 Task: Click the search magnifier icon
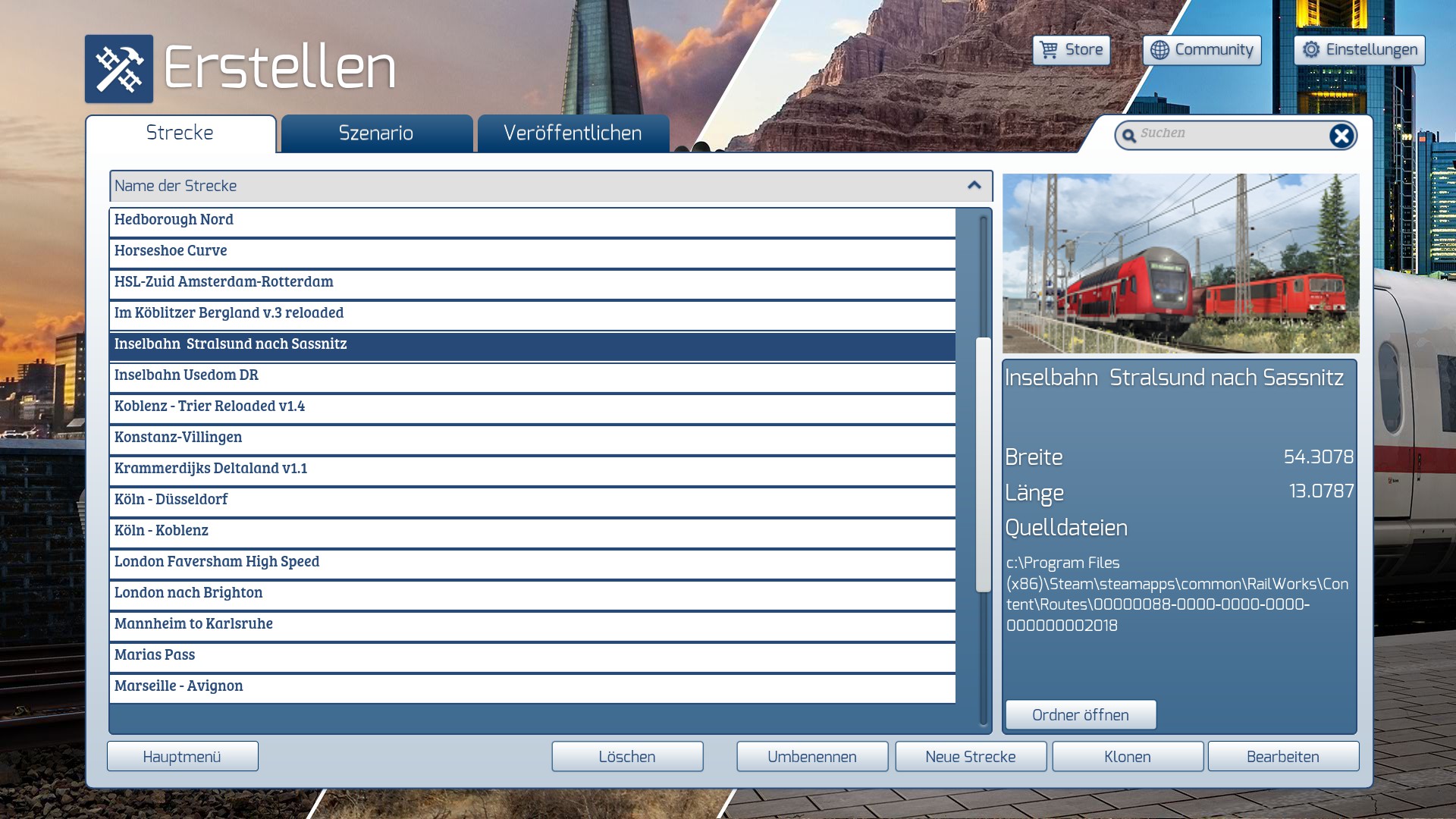click(1129, 136)
